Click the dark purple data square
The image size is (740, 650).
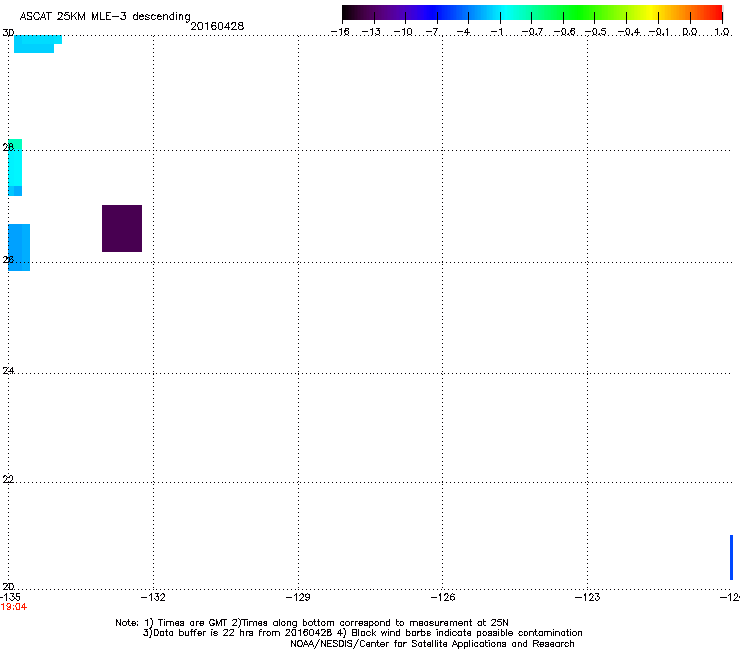[x=122, y=228]
